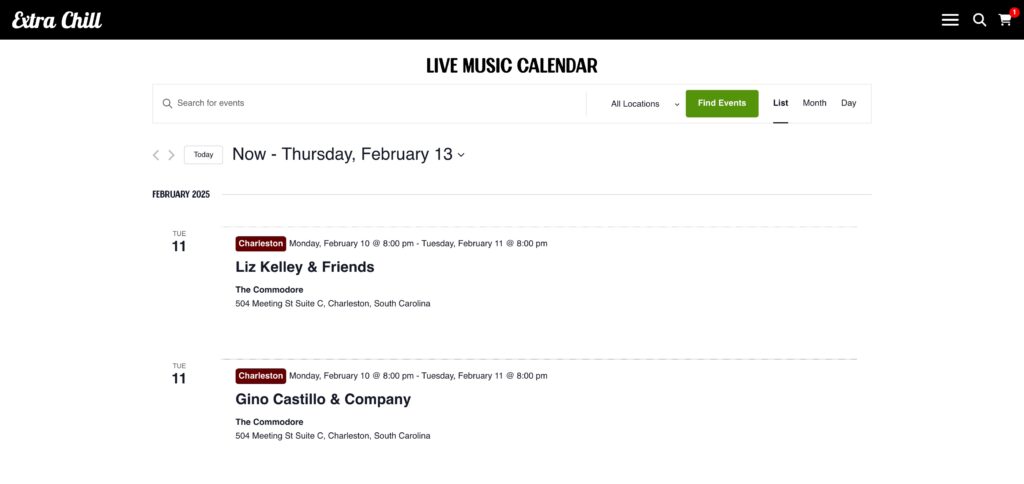Screen dimensions: 1024x484
Task: Switch to the Month view tab
Action: tap(814, 103)
